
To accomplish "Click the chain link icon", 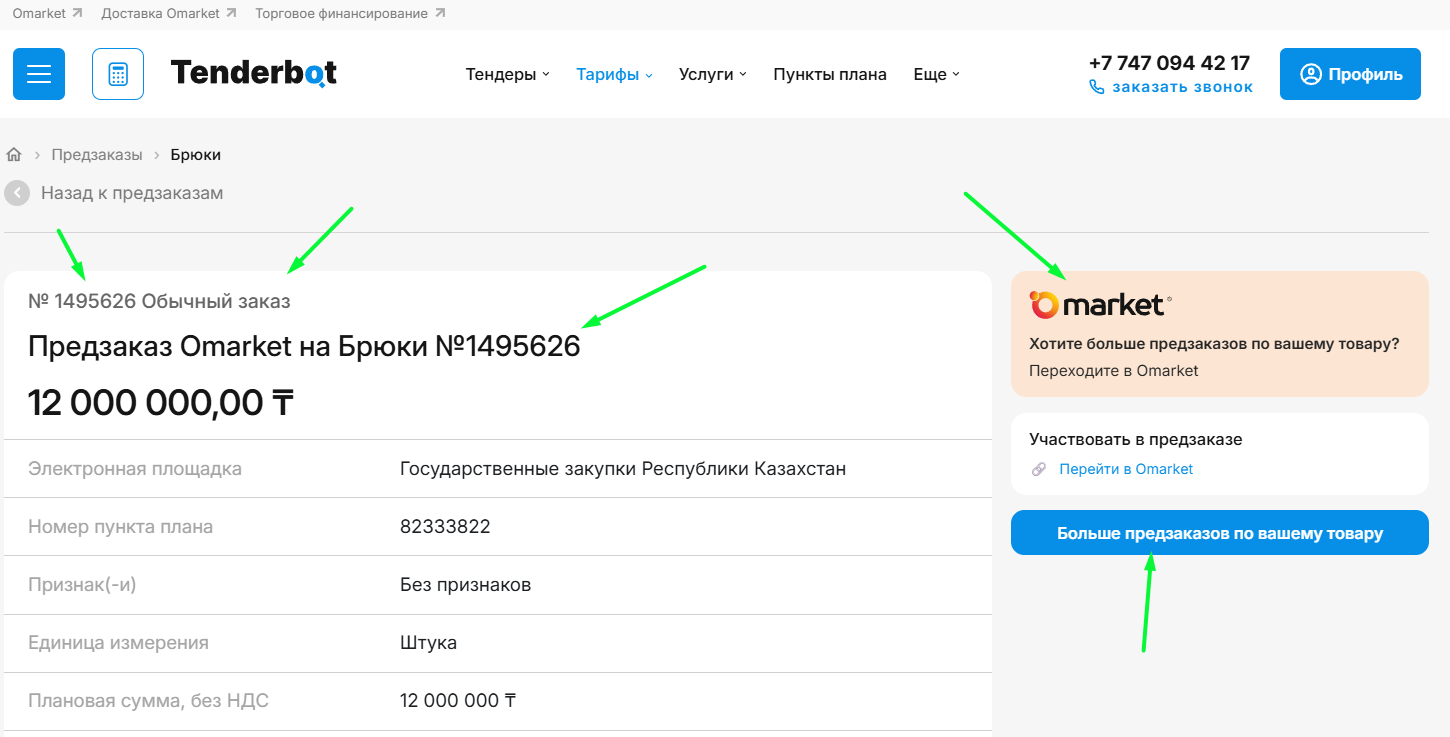I will click(x=1039, y=469).
